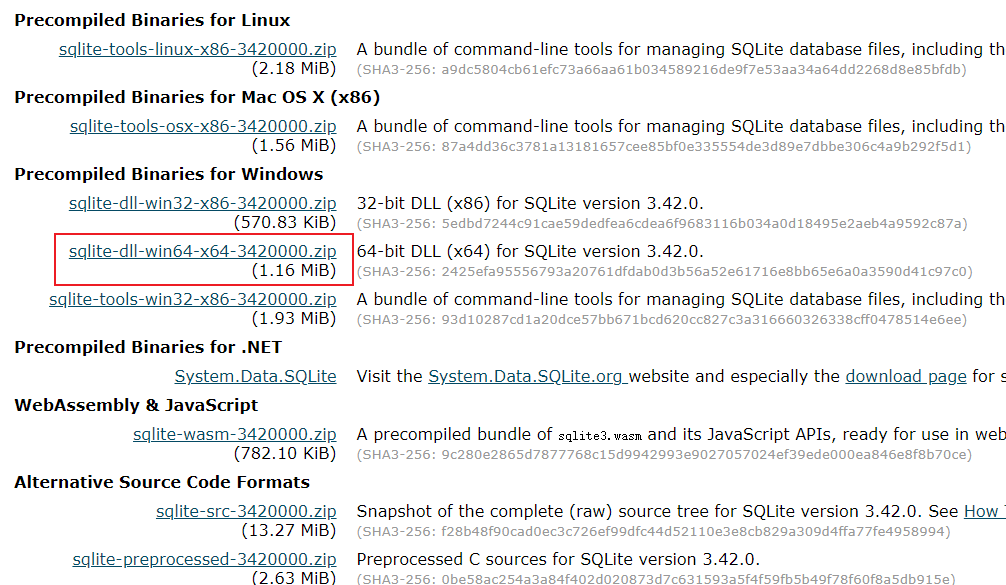Viewport: 1006px width, 585px height.
Task: Download sqlite-tools-linux-x86-3420000.zip
Action: click(x=197, y=49)
